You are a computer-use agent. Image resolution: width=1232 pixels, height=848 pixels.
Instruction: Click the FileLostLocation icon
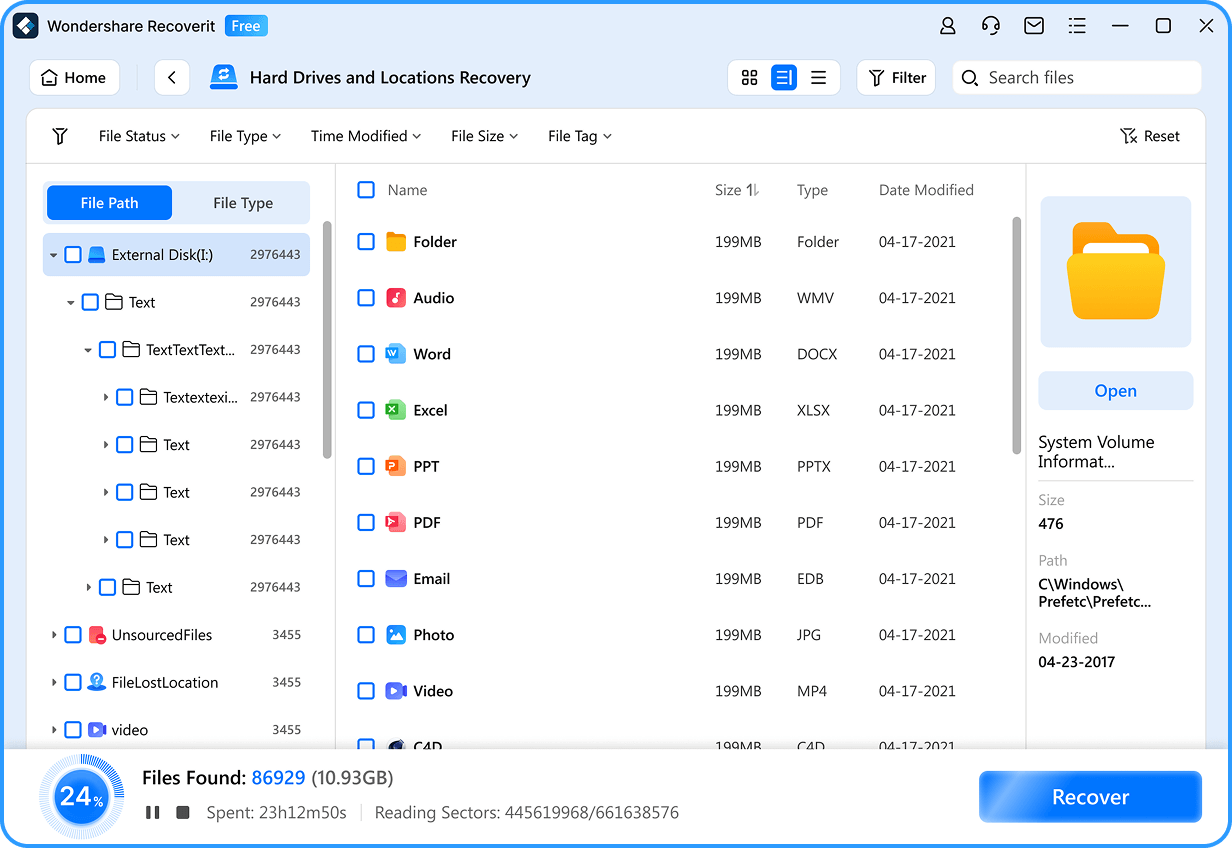97,682
